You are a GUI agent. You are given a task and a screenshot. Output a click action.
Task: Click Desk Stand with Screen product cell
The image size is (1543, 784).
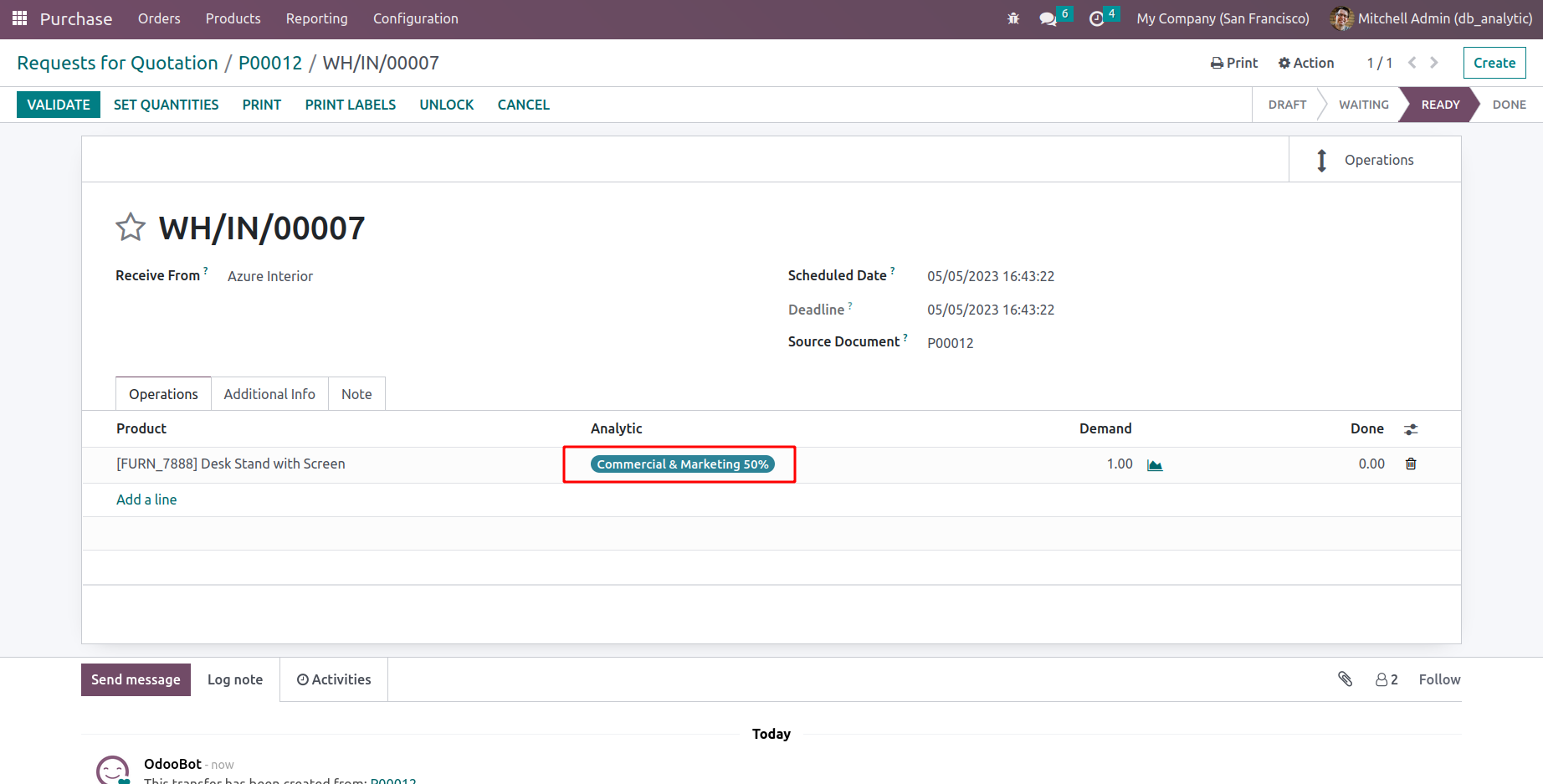(231, 464)
